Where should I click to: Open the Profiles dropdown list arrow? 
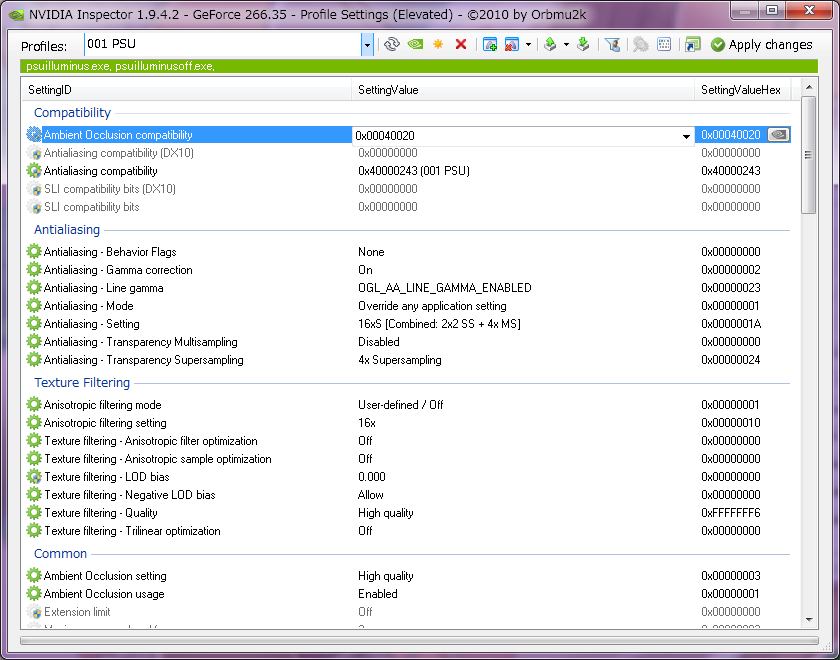click(x=367, y=45)
